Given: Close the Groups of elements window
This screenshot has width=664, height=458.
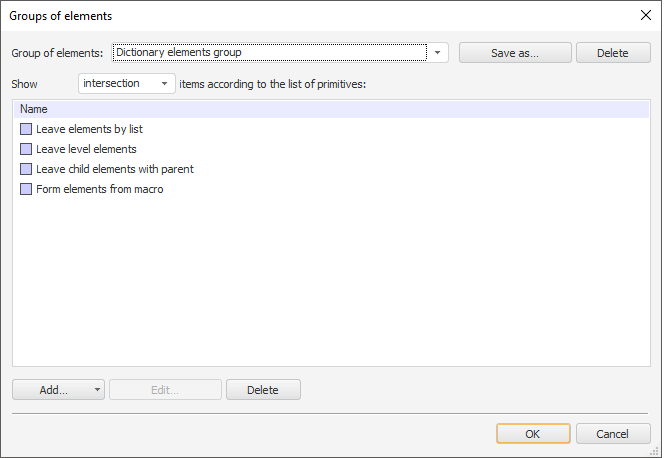Looking at the screenshot, I should click(645, 15).
